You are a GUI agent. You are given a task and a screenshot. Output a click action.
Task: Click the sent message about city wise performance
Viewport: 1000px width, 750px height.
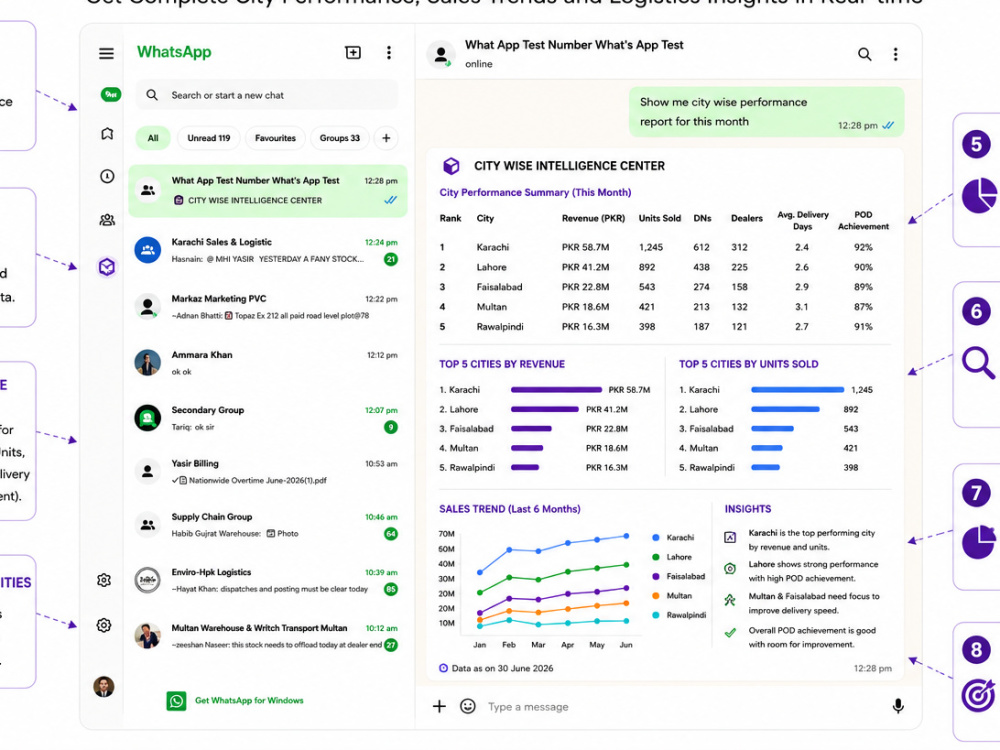pos(767,112)
